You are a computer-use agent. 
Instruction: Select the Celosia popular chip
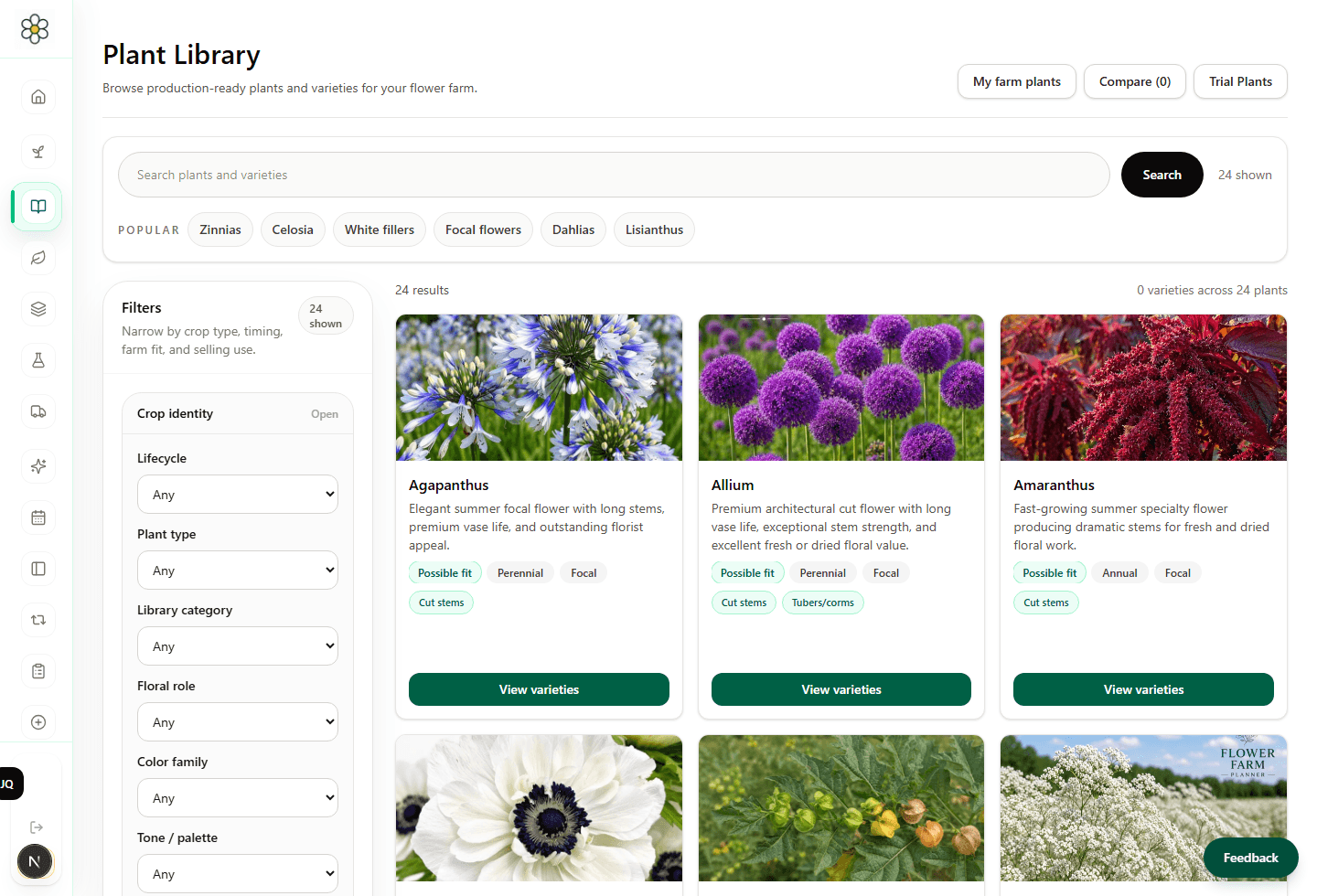293,229
